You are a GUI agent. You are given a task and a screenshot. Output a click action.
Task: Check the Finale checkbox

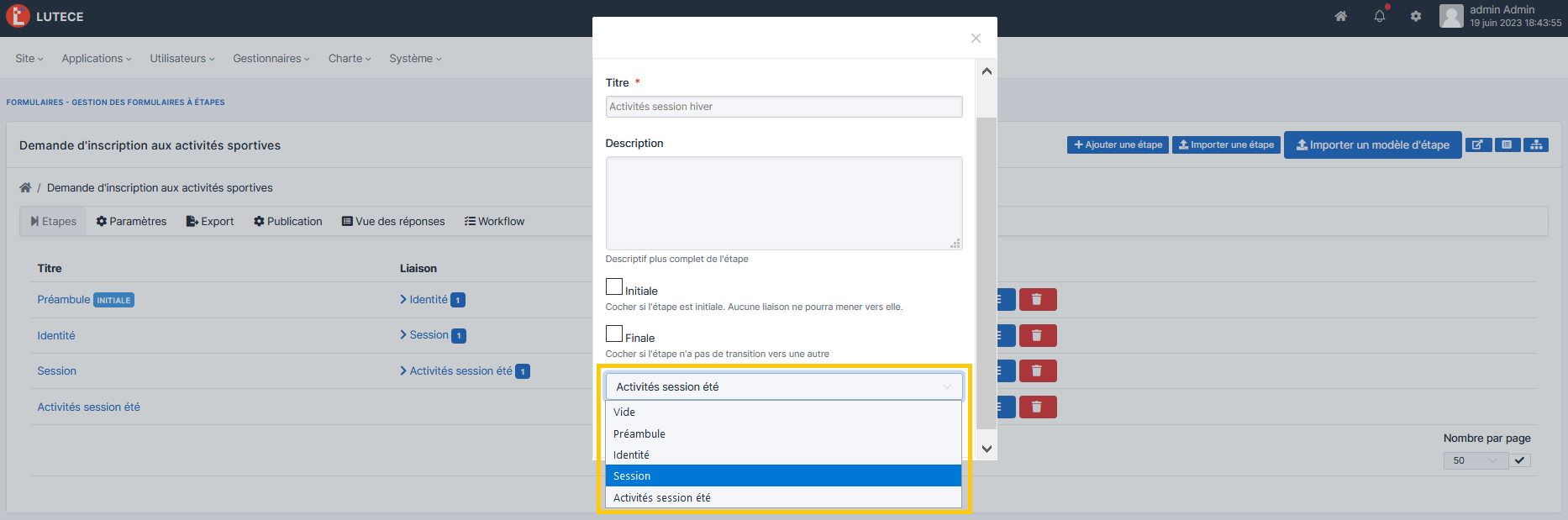tap(614, 334)
